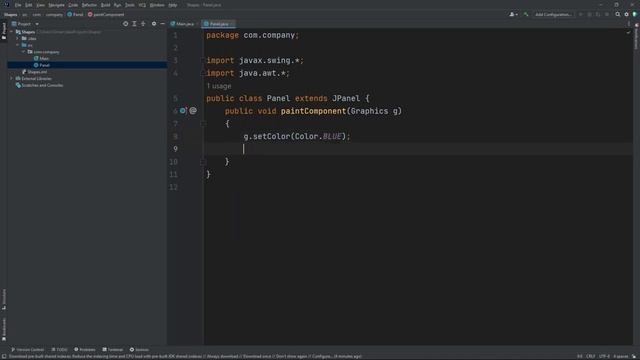Toggle fold marker at the import line
The height and width of the screenshot is (360, 640).
(203, 60)
